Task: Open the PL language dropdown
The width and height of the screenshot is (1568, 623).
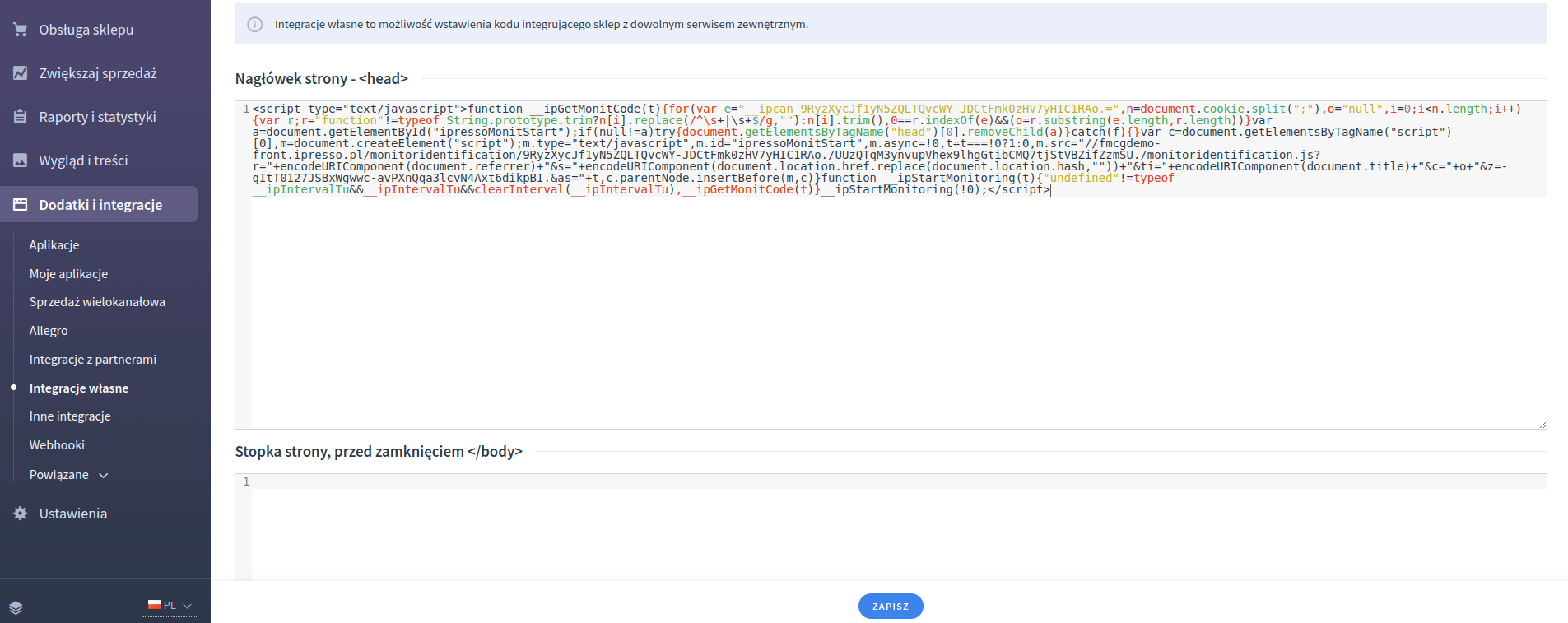Action: point(170,606)
